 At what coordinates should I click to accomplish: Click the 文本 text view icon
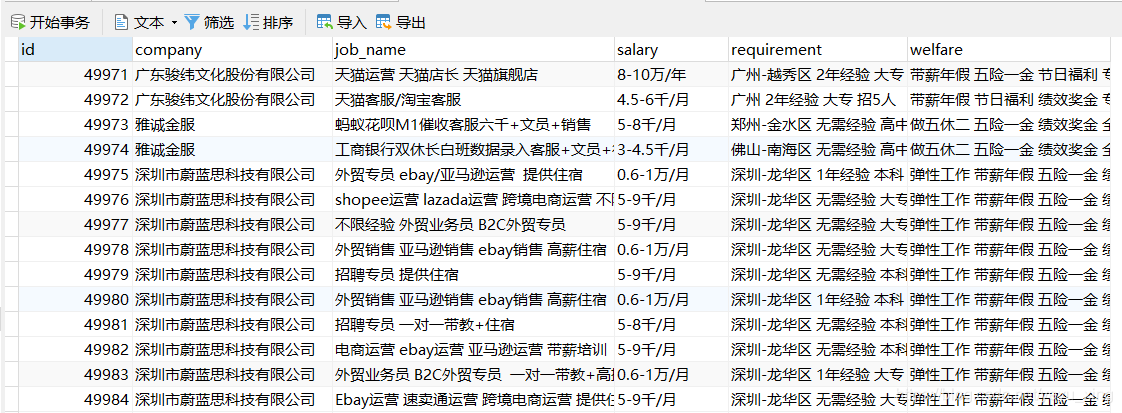point(122,23)
